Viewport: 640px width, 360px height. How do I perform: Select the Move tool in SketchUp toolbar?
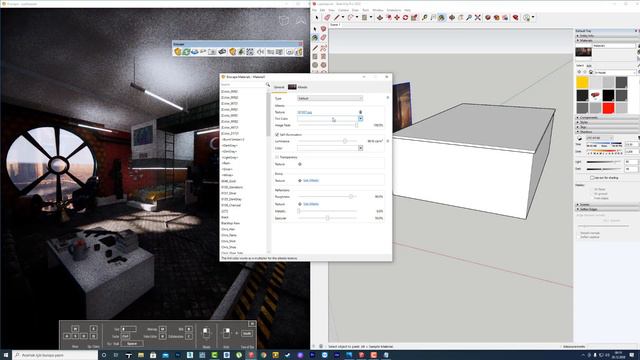[x=397, y=18]
